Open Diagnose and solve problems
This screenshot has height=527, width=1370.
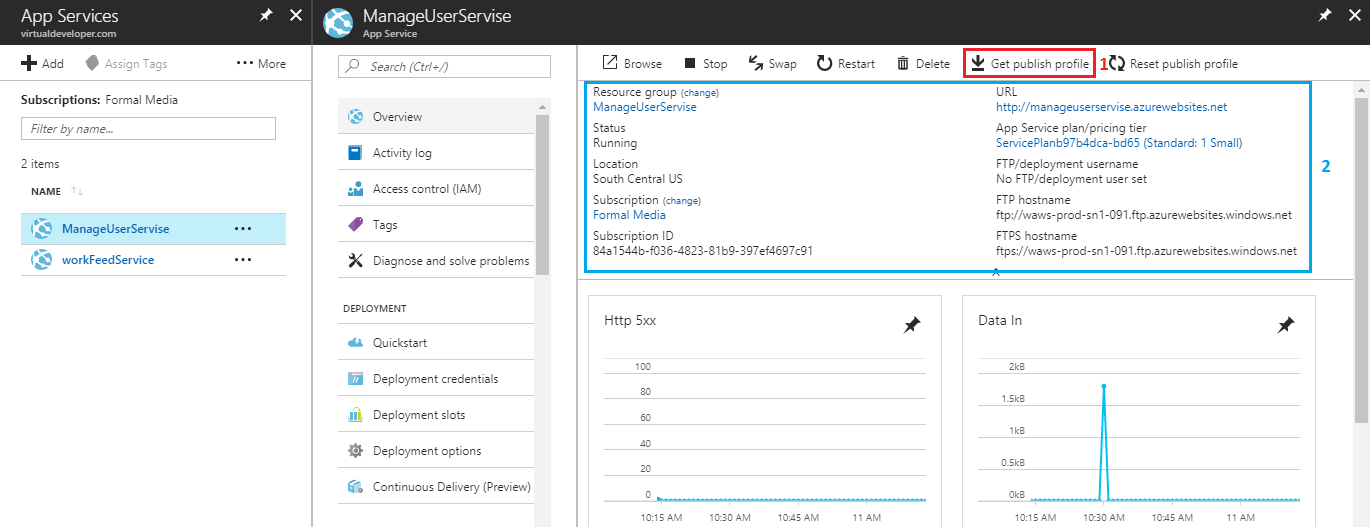437,261
